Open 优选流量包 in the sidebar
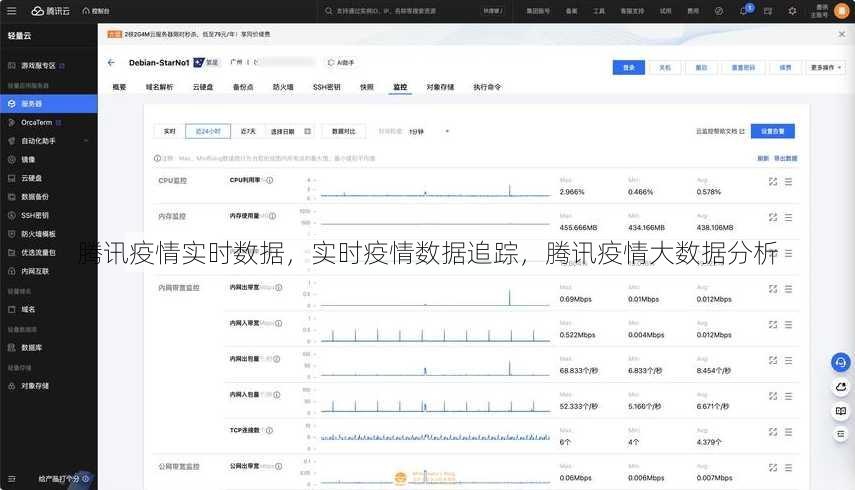 point(38,252)
